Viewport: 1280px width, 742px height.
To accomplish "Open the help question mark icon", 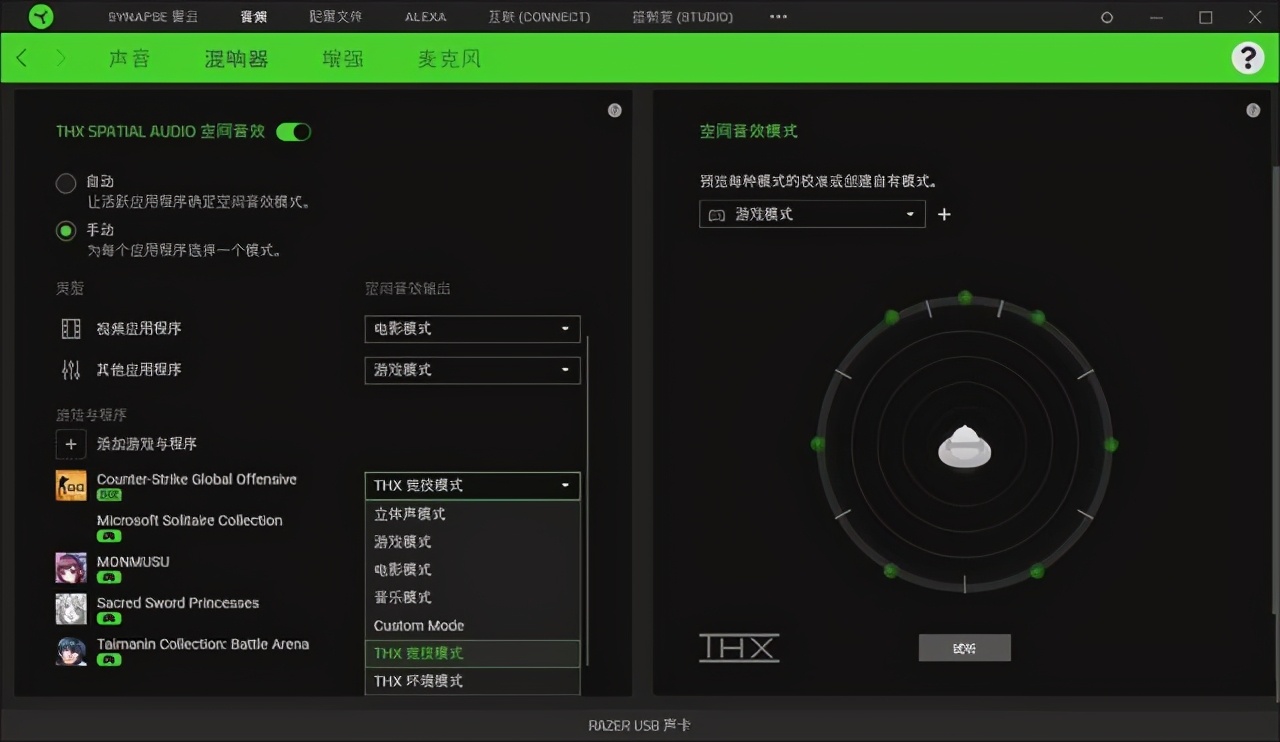I will (x=1247, y=57).
